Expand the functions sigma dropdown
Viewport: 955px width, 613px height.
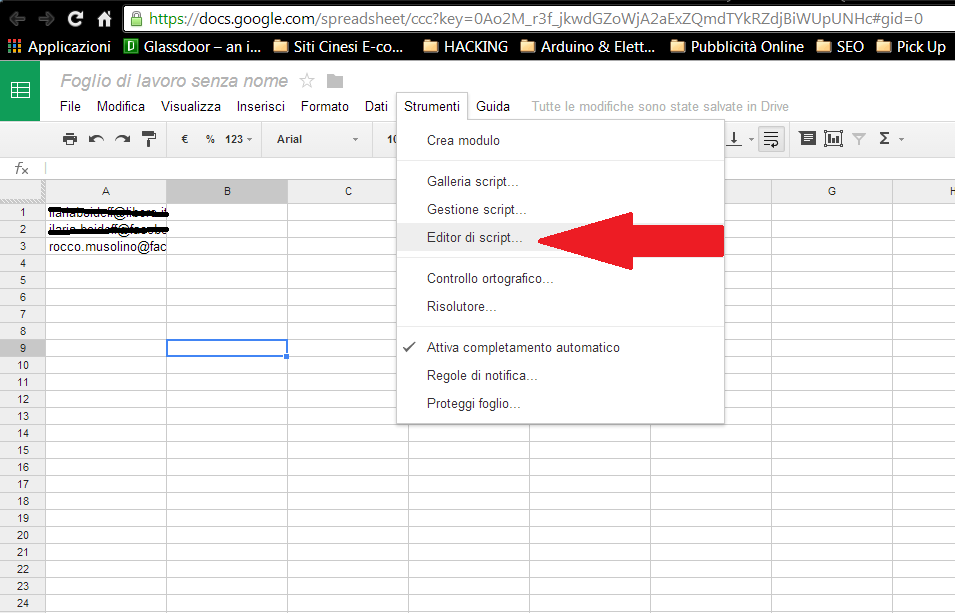click(890, 139)
